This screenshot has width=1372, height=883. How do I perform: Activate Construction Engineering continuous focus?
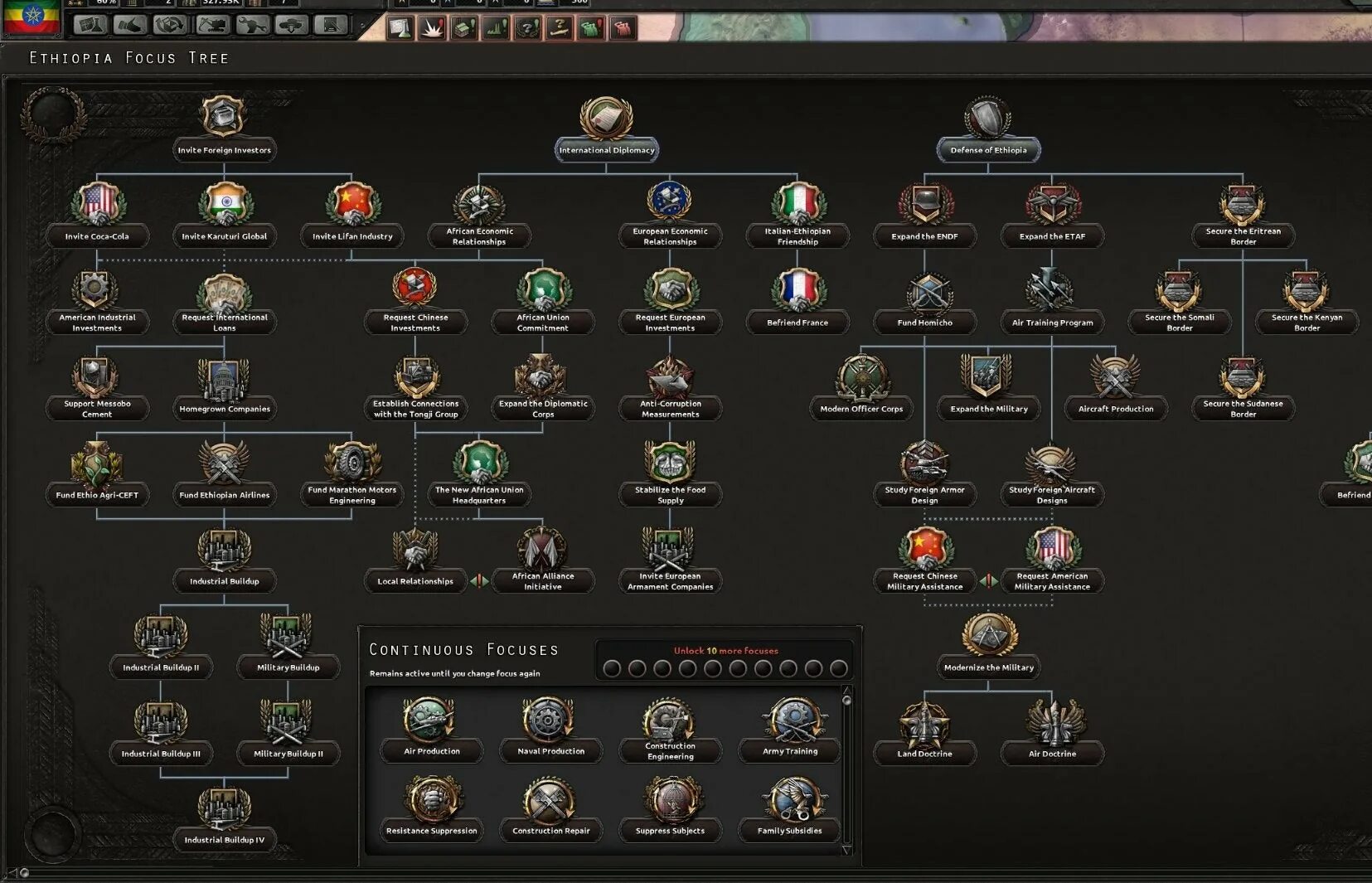coord(670,730)
